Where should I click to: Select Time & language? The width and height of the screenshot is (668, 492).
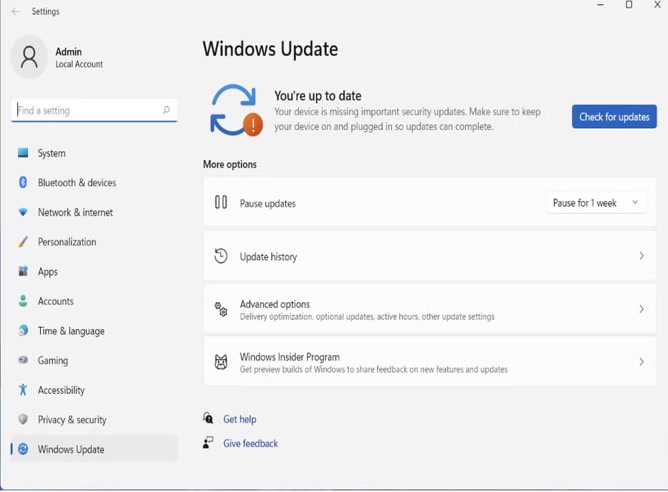pyautogui.click(x=94, y=331)
